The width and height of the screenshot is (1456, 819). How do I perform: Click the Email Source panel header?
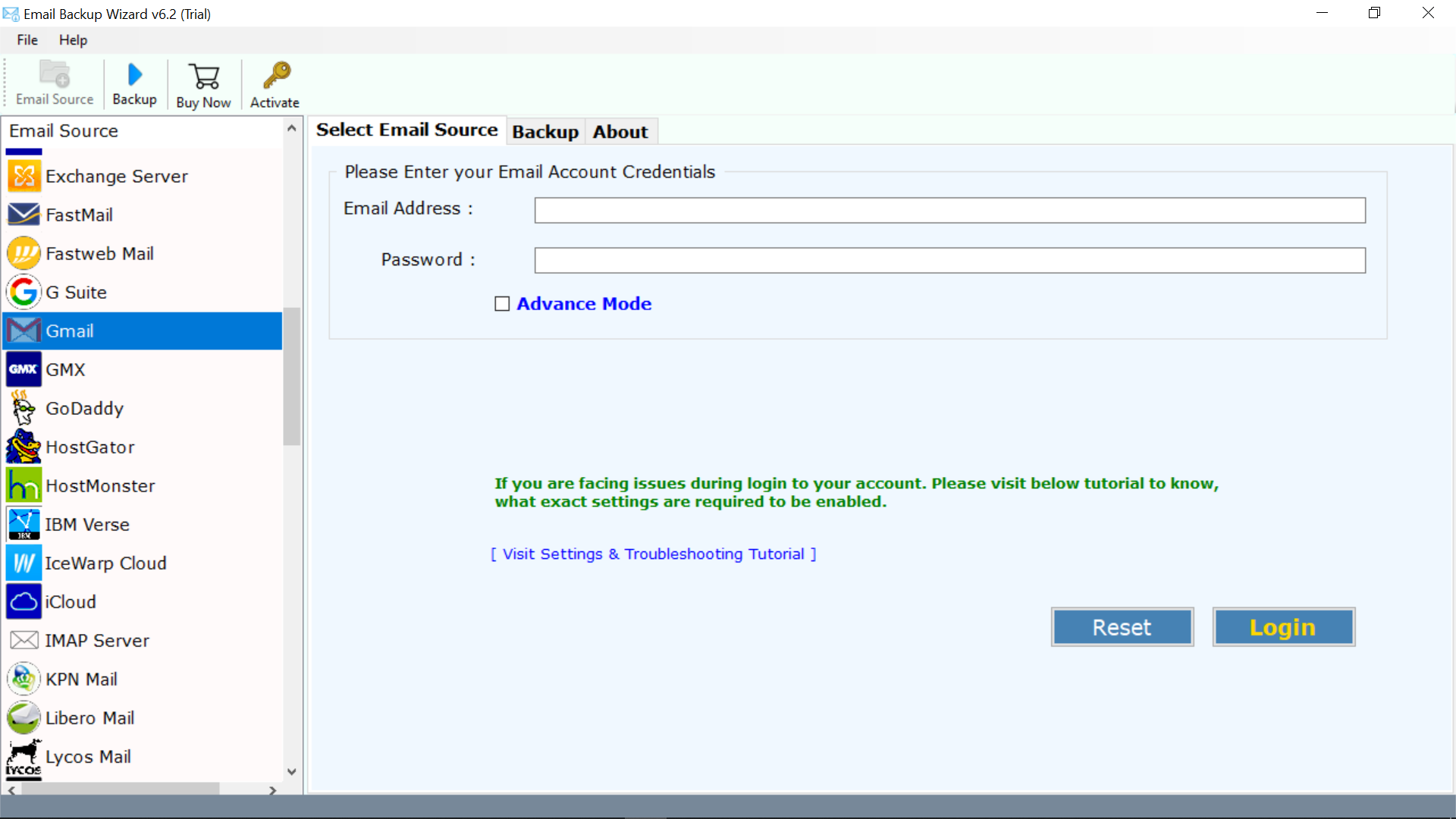(x=64, y=130)
